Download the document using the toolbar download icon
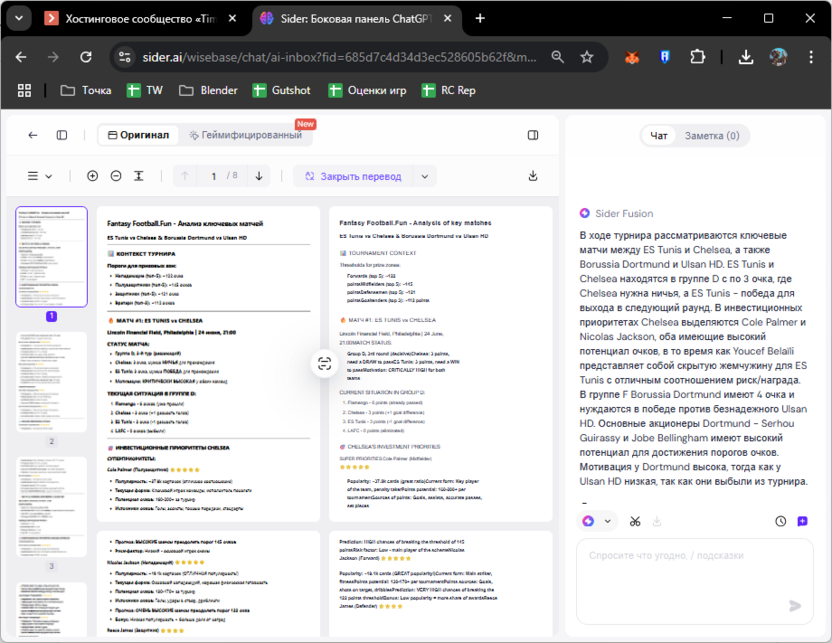Image resolution: width=832 pixels, height=643 pixels. click(x=533, y=176)
